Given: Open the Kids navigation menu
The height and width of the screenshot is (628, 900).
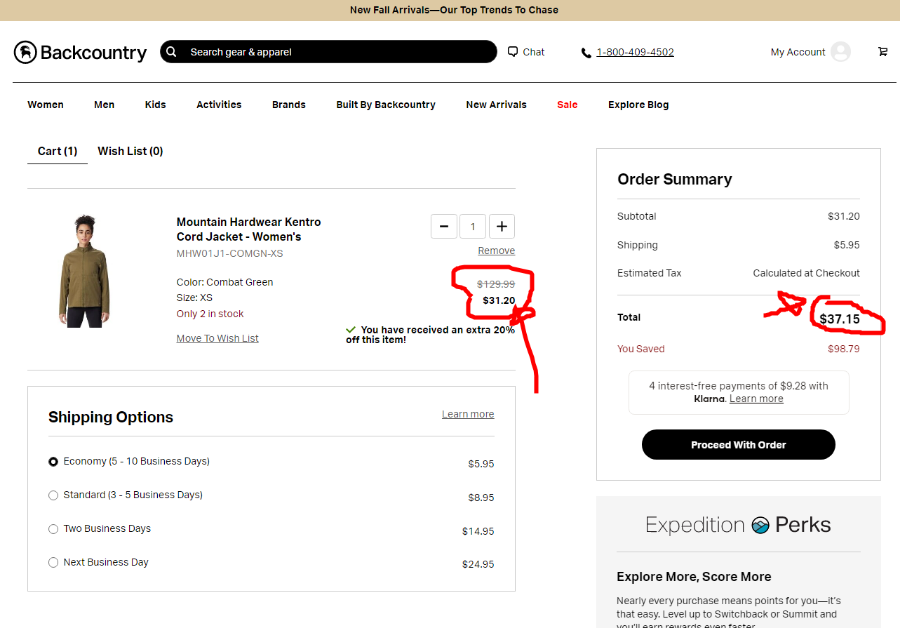Looking at the screenshot, I should pos(155,104).
